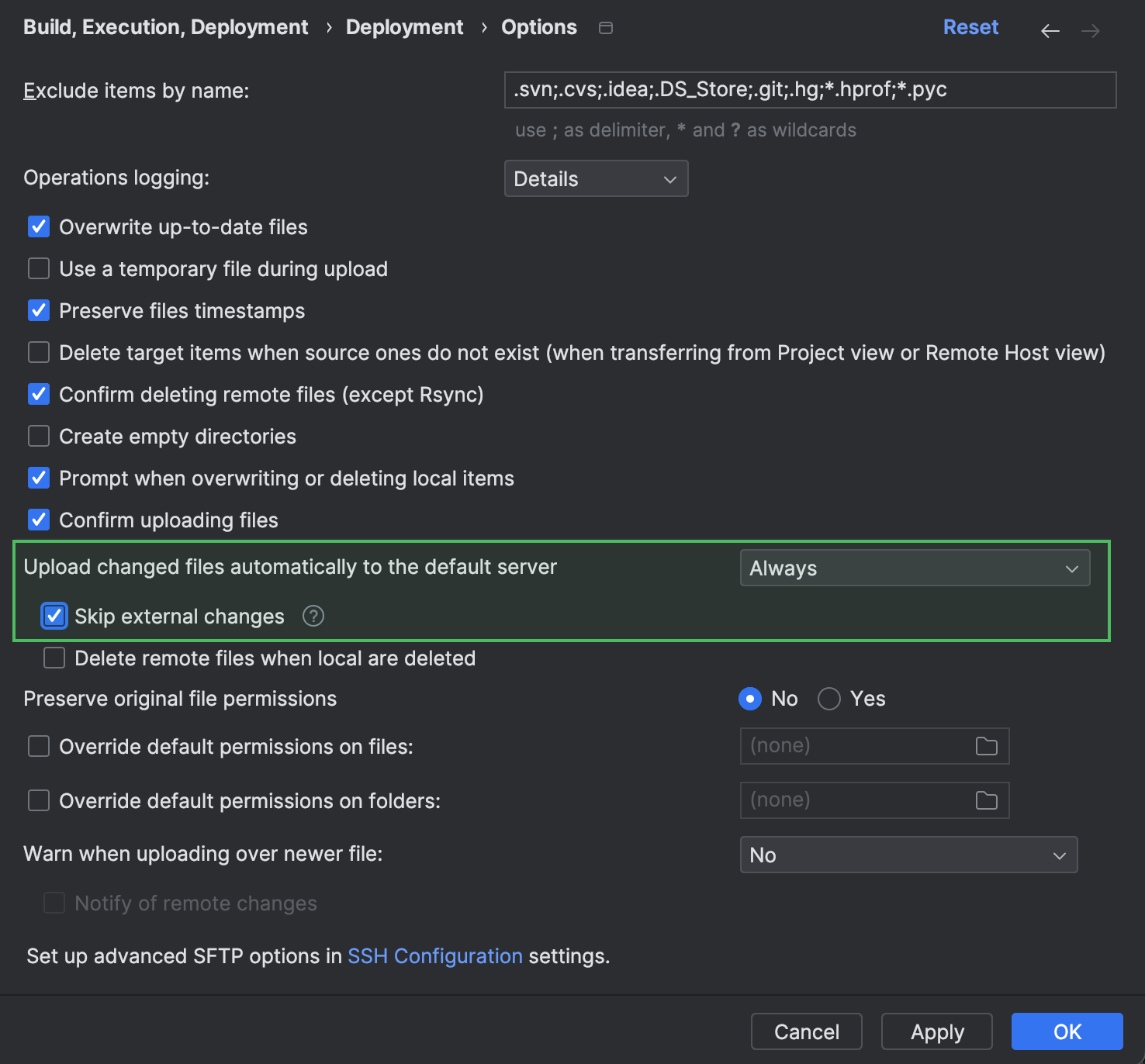1145x1064 pixels.
Task: Open the Warn when uploading over newer file dropdown
Action: coord(908,855)
